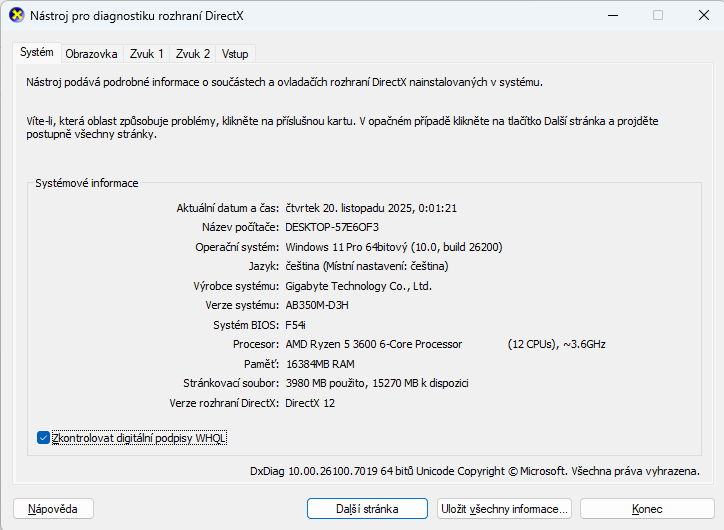The width and height of the screenshot is (724, 530).
Task: Switch to the Systém tab
Action: pos(36,53)
